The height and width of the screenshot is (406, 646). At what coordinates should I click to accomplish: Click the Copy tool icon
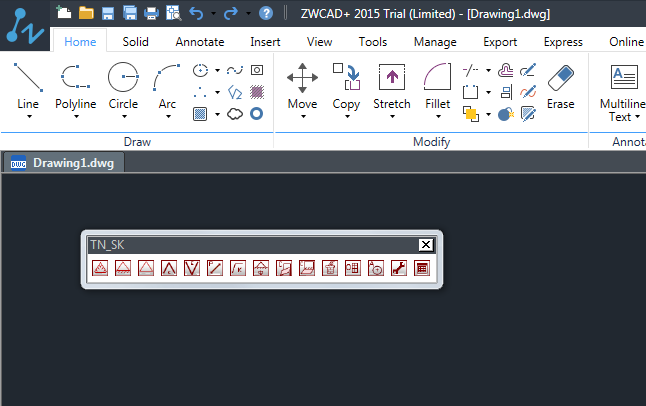[x=346, y=79]
